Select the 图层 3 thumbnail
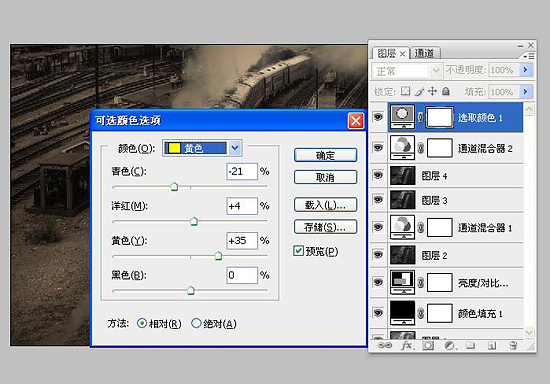The width and height of the screenshot is (550, 384). click(x=403, y=200)
